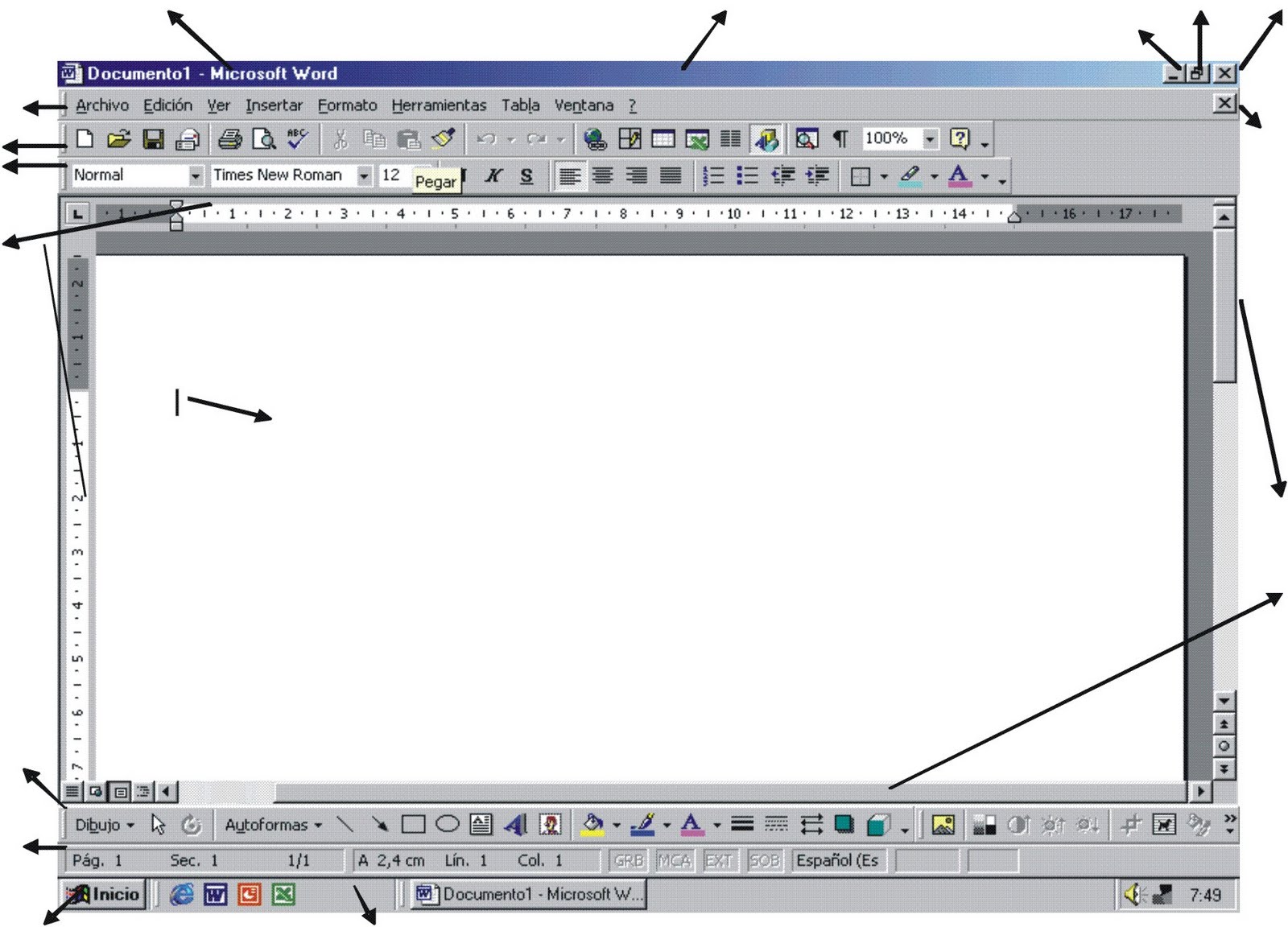
Task: Insert a table from the toolbar
Action: click(x=663, y=139)
